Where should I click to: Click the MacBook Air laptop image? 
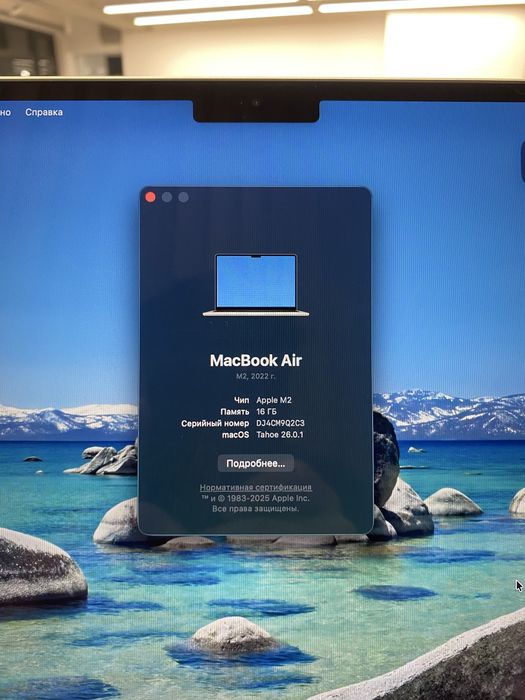click(256, 285)
